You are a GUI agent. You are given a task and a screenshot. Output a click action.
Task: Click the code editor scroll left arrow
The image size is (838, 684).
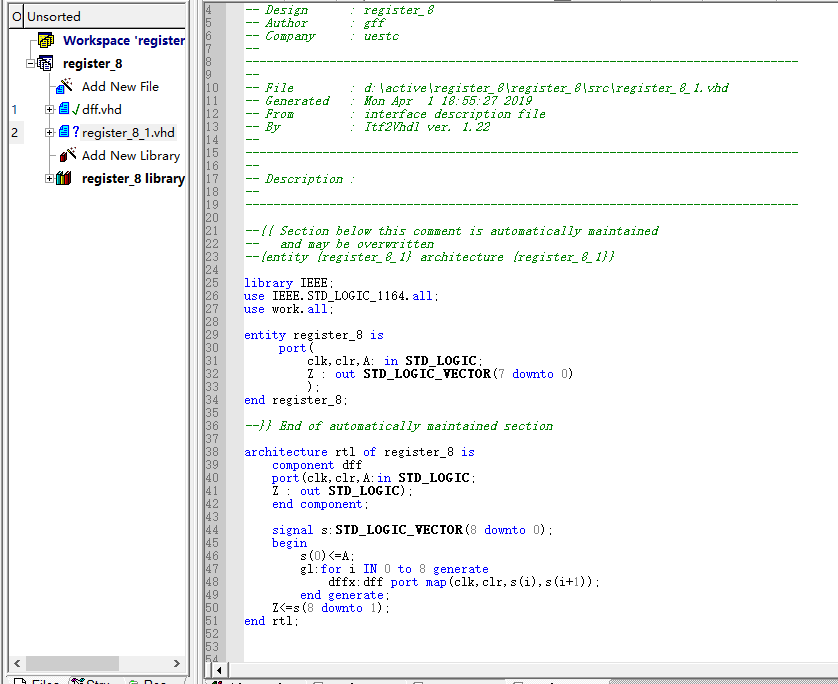(x=219, y=670)
